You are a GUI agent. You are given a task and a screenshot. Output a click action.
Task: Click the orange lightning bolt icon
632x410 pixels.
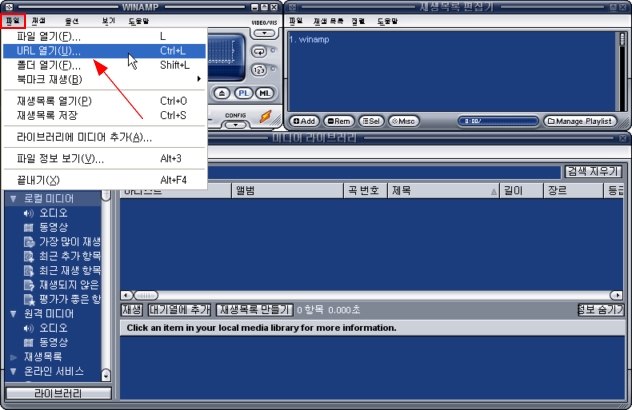coord(266,117)
